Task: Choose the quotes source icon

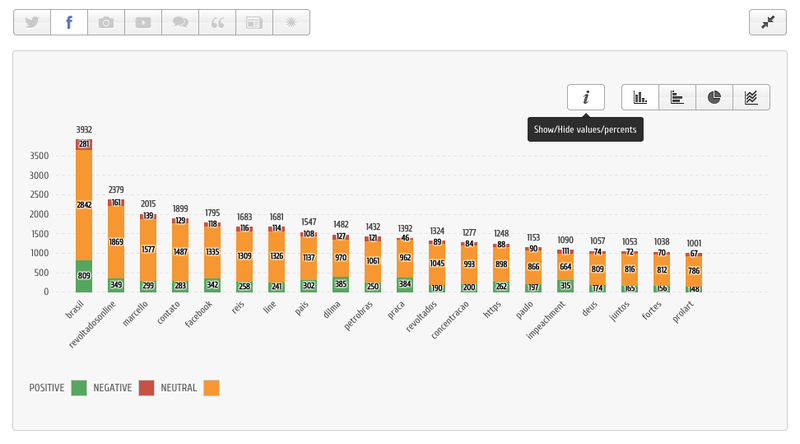Action: [217, 22]
